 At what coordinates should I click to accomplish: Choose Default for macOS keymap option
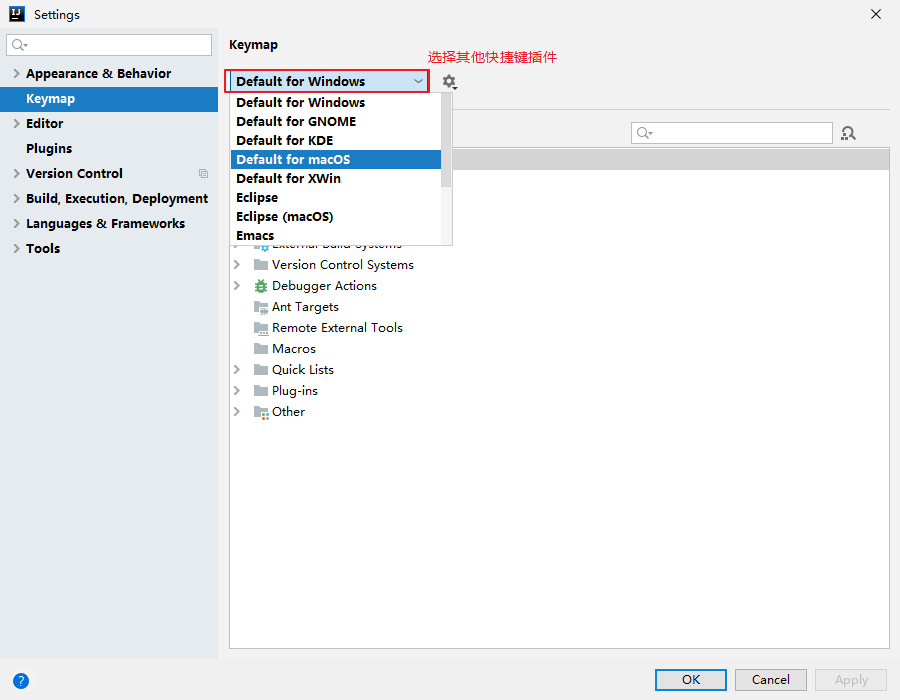[293, 160]
